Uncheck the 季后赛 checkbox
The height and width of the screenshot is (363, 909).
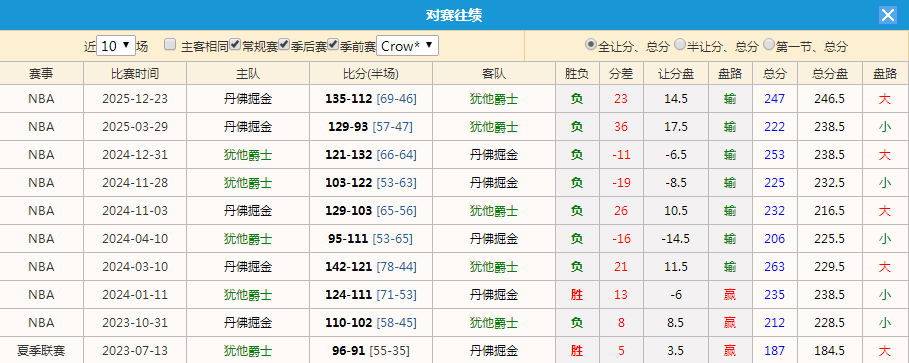(x=284, y=45)
